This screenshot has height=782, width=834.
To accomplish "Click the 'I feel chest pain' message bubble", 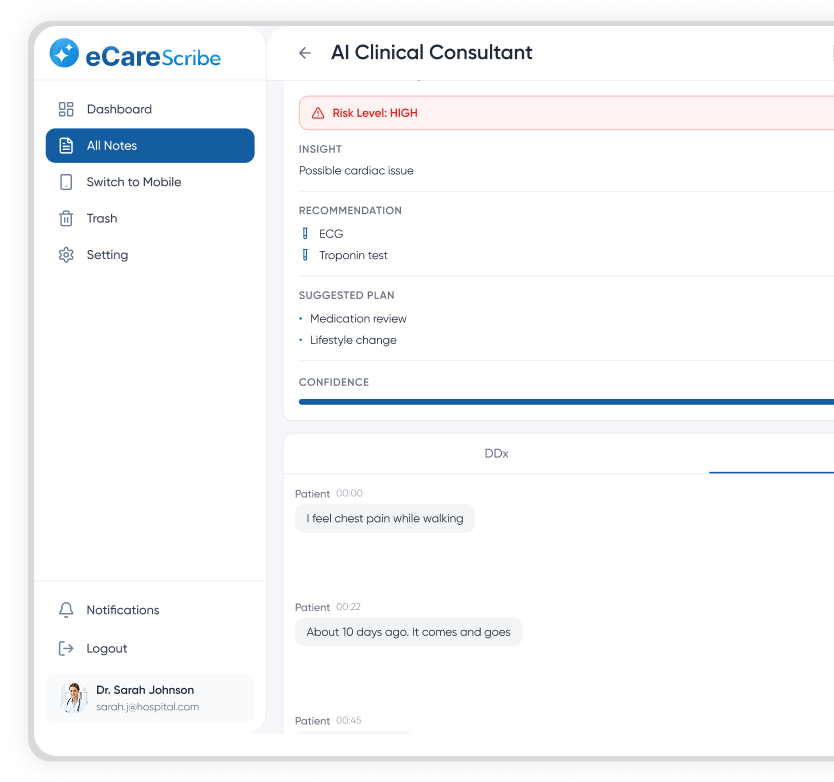I will click(385, 519).
